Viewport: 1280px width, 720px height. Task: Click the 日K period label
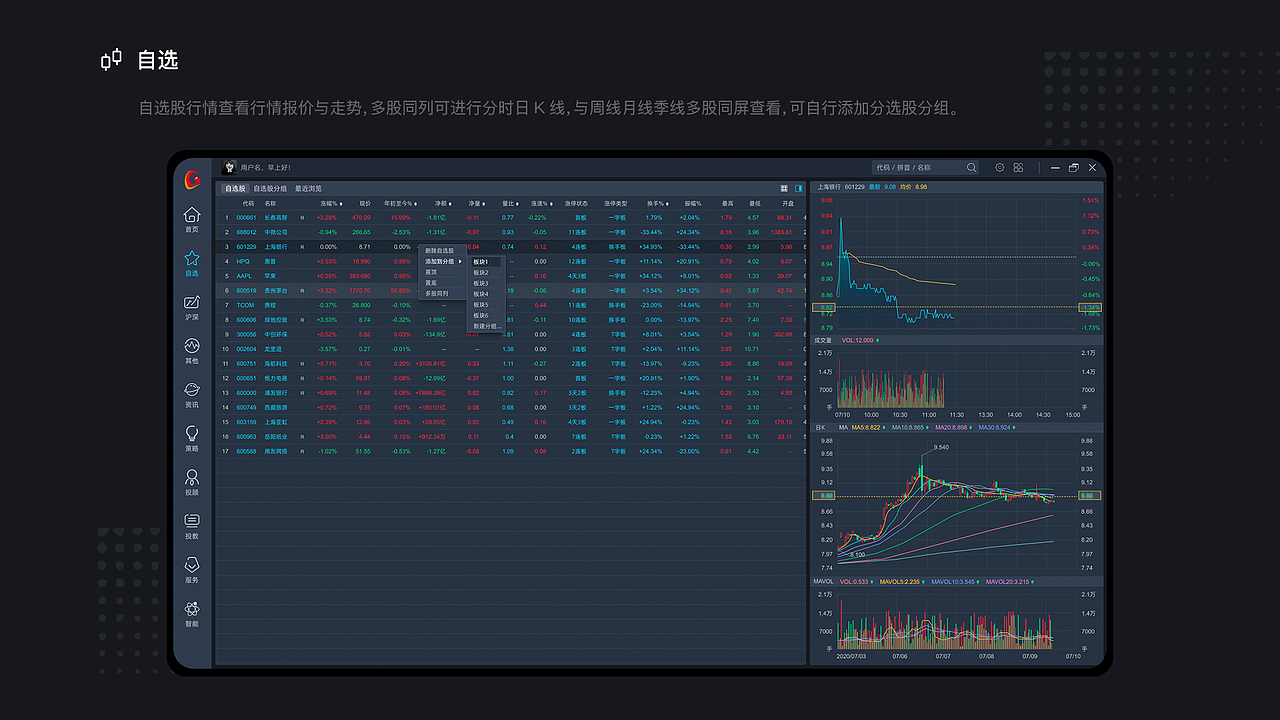819,428
